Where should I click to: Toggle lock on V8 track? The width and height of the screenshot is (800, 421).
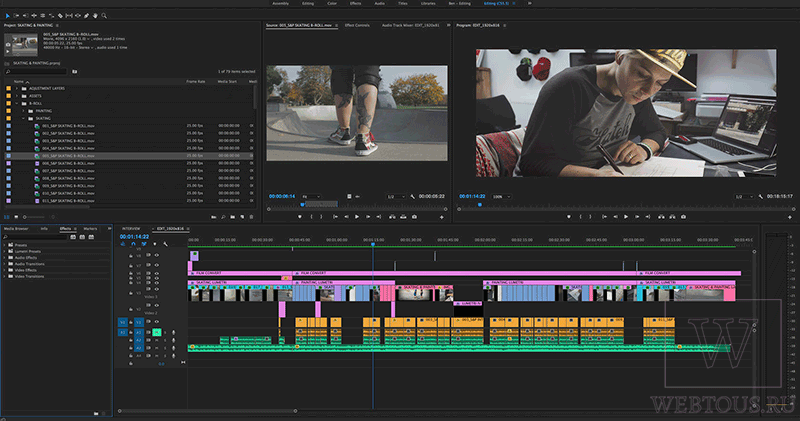point(131,256)
